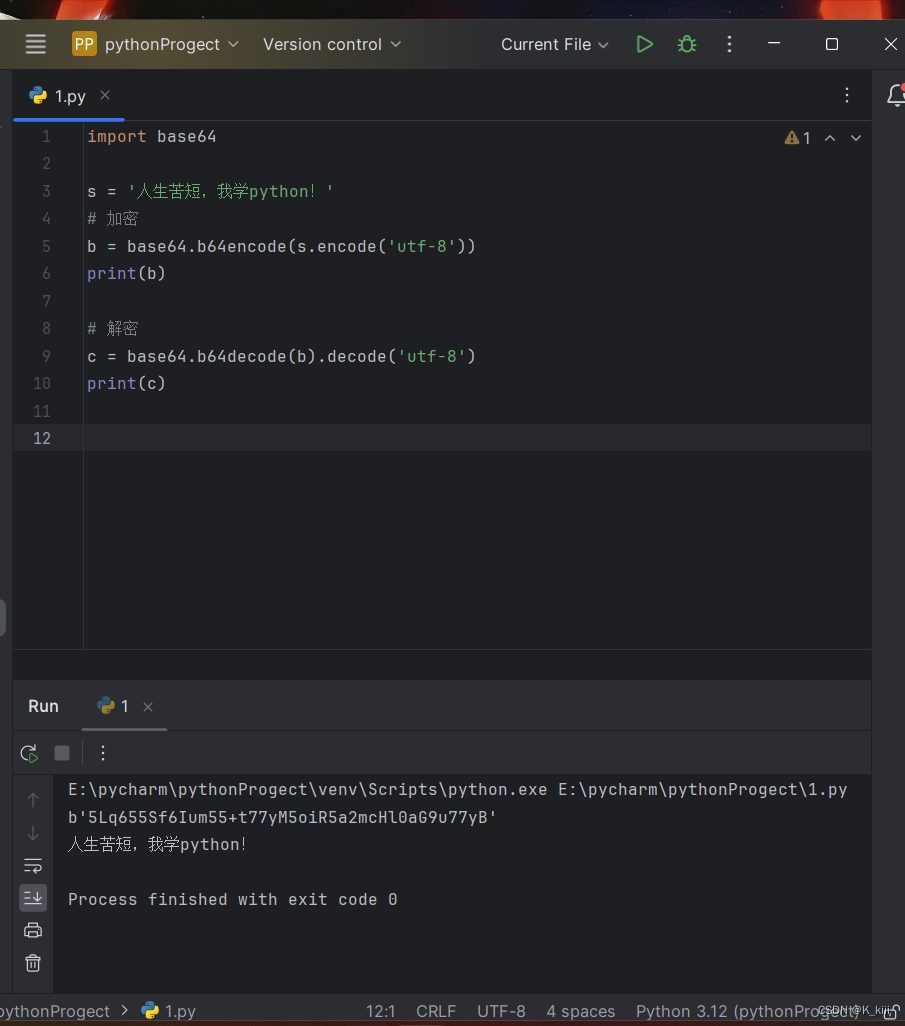
Task: Change line separator by clicking CRLF
Action: coord(435,1011)
